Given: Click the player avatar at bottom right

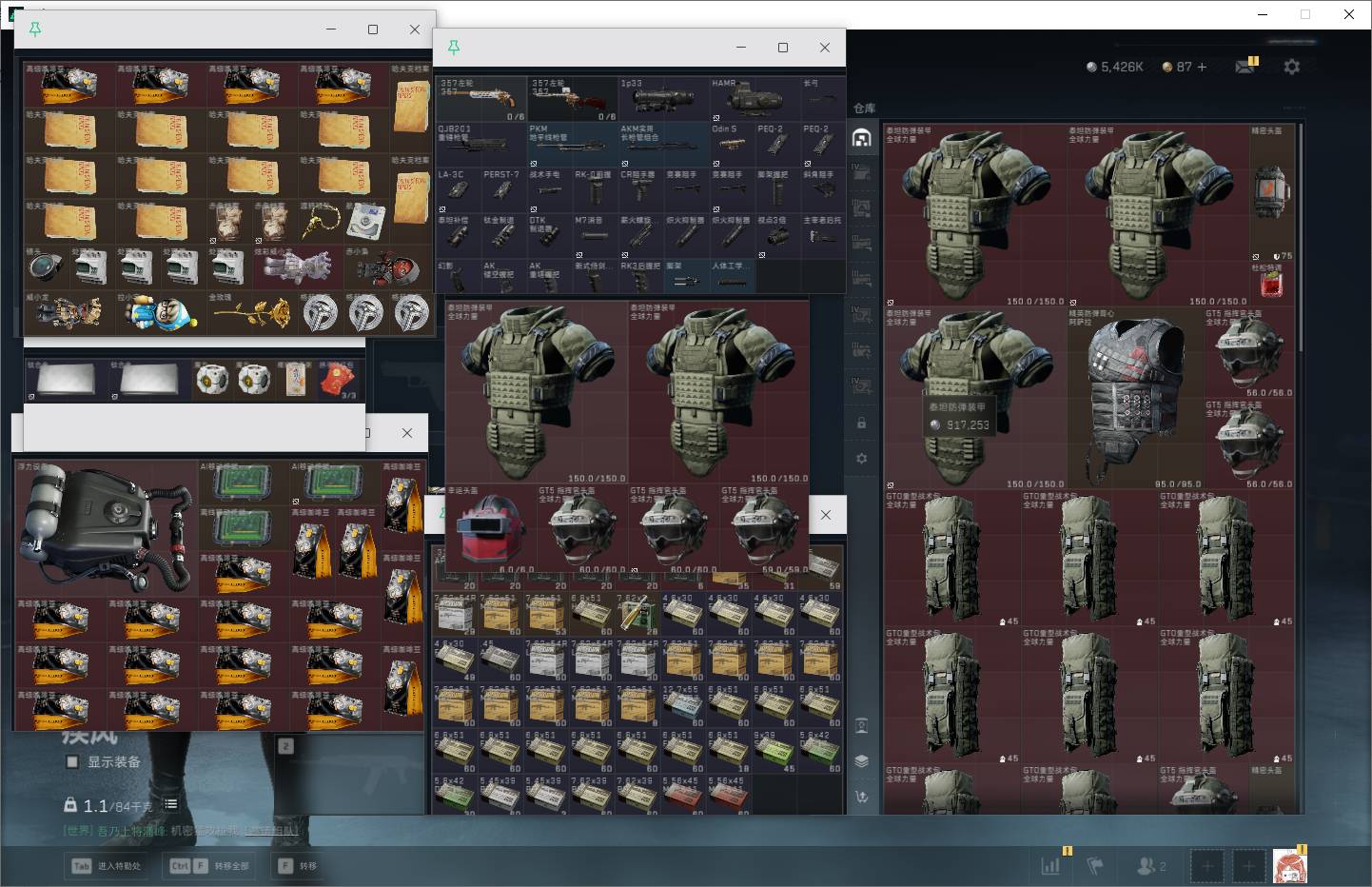Looking at the screenshot, I should click(1289, 866).
